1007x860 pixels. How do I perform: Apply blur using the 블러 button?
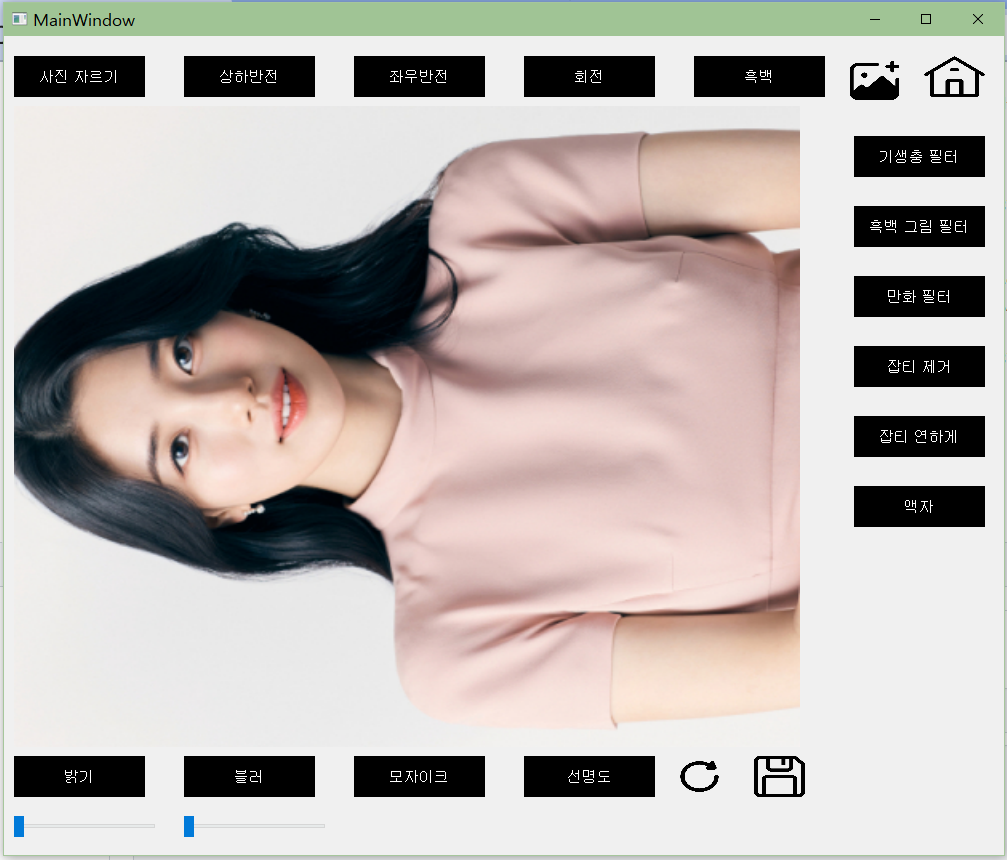249,776
